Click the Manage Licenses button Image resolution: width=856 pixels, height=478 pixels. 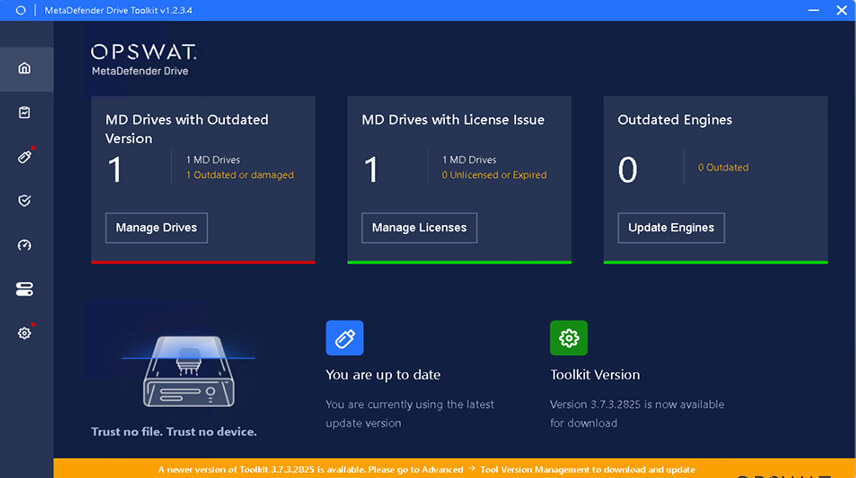tap(419, 227)
